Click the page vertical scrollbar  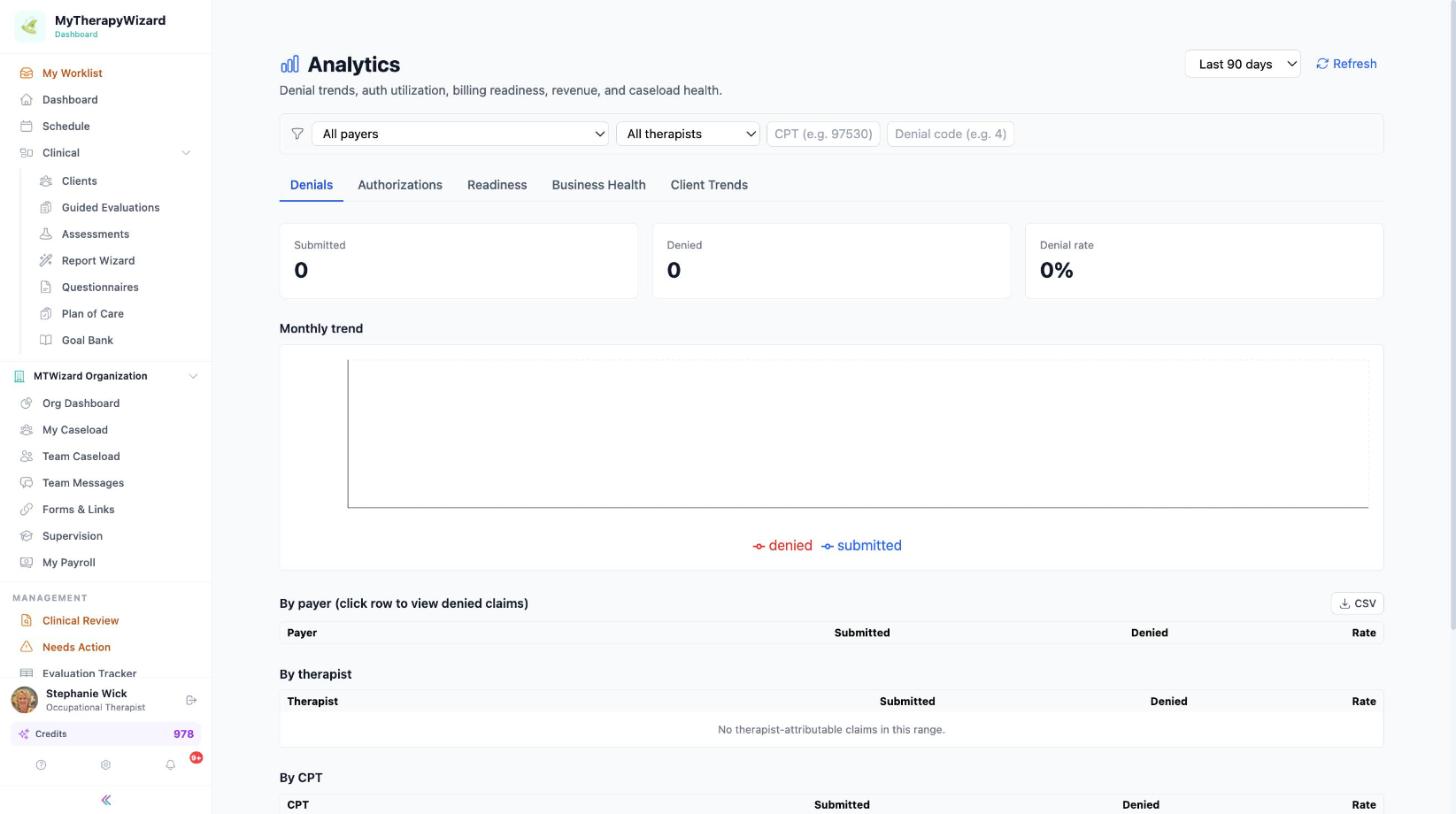[x=1452, y=315]
